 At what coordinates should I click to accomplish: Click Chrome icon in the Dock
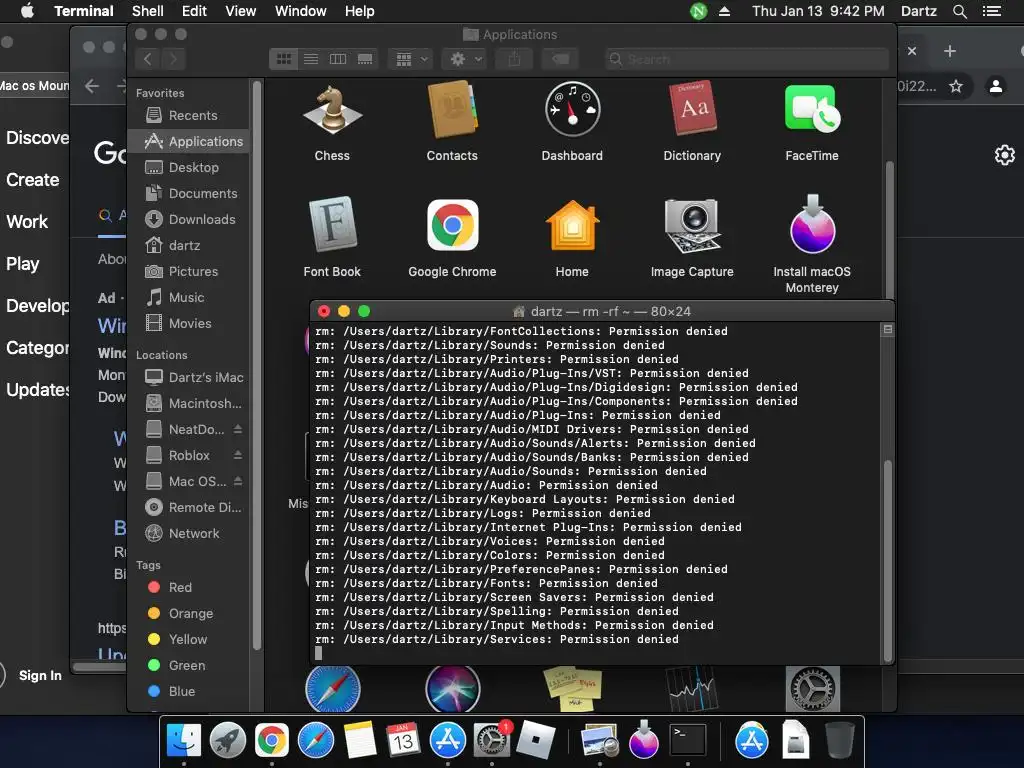pos(272,741)
